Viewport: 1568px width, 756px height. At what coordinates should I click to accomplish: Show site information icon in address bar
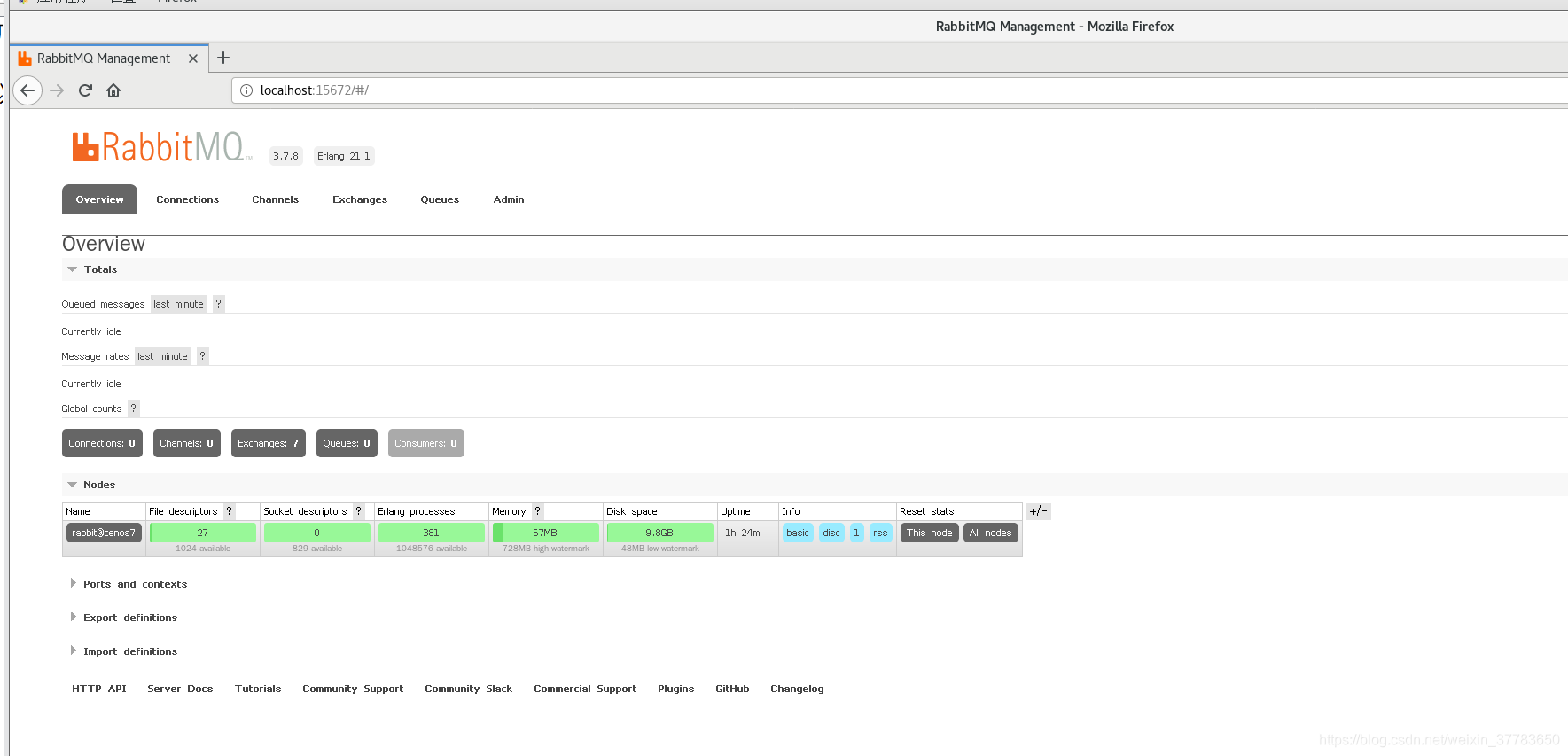click(x=246, y=90)
